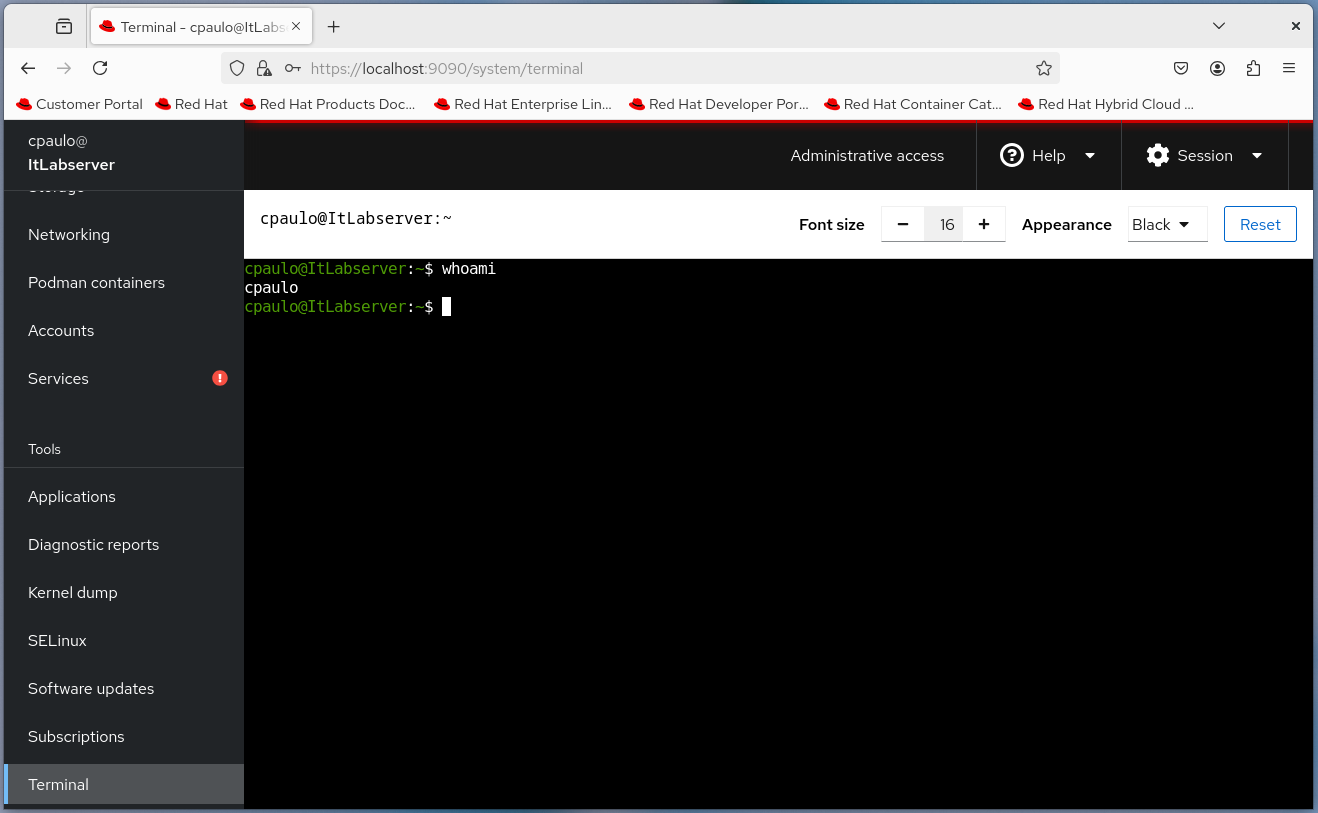Open Podman containers in sidebar

pos(96,282)
